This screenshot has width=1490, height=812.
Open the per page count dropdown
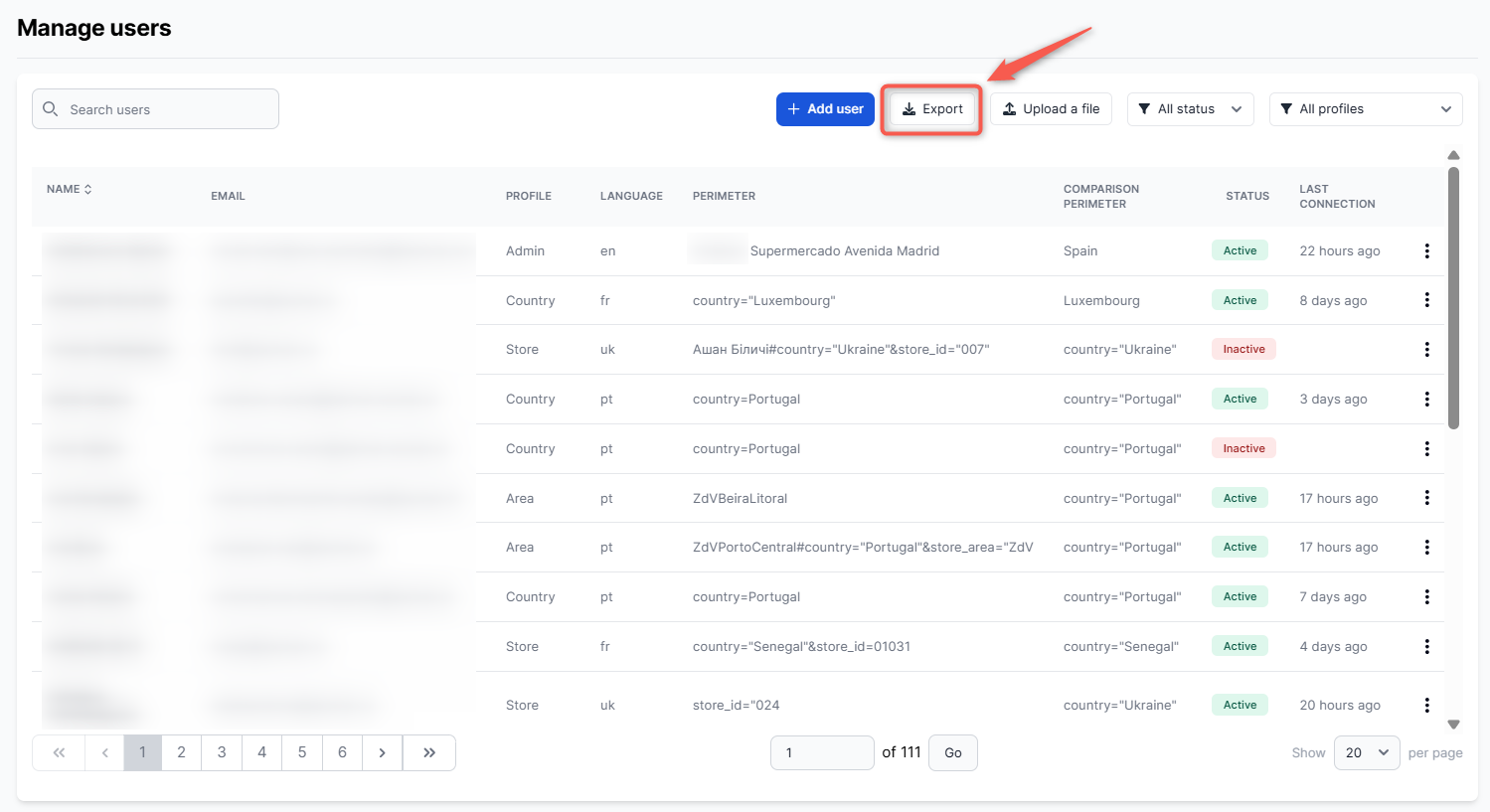pyautogui.click(x=1366, y=753)
